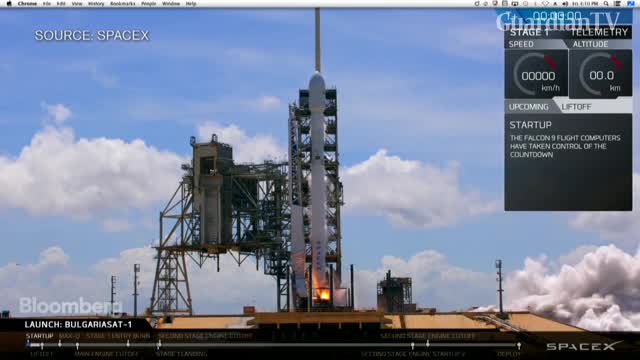Select the LIFTOFF tab in telemetry panel
This screenshot has width=640, height=360.
tap(576, 107)
